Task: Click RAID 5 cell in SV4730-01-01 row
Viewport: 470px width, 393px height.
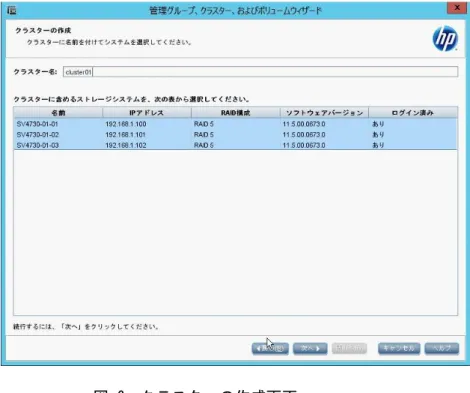Action: (x=204, y=124)
